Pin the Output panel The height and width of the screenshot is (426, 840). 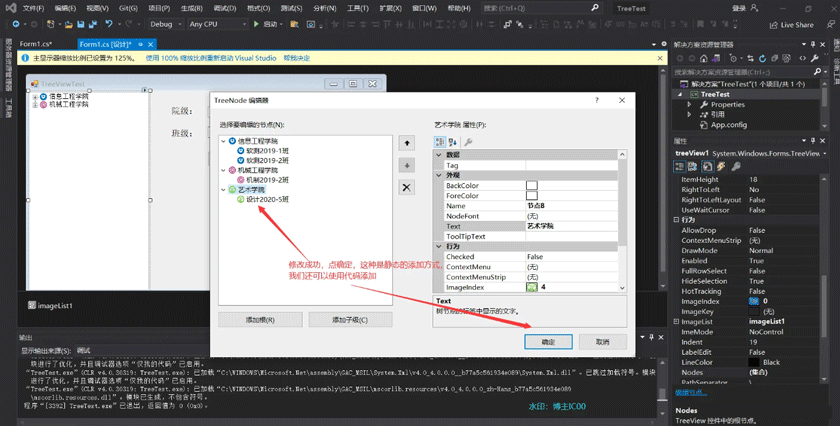(651, 337)
